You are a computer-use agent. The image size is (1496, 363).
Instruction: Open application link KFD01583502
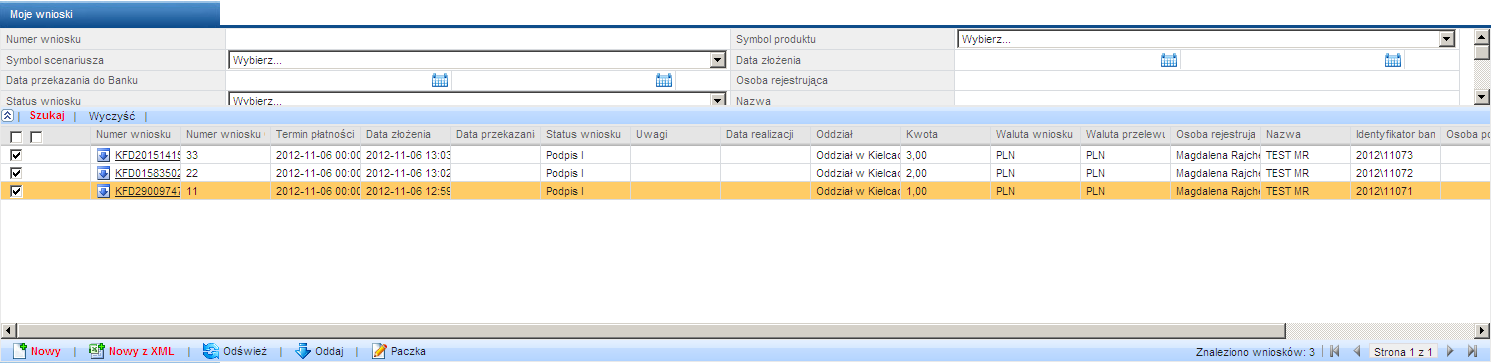pyautogui.click(x=147, y=173)
